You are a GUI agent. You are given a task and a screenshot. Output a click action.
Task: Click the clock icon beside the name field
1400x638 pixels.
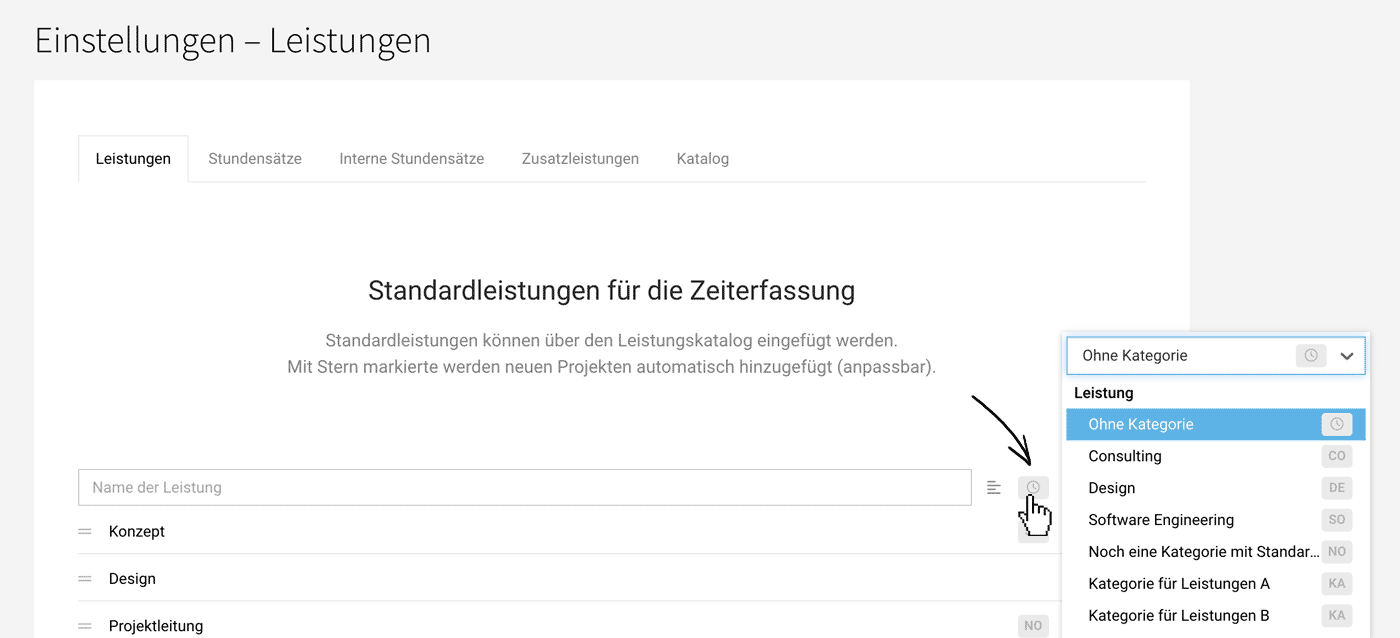(1032, 487)
